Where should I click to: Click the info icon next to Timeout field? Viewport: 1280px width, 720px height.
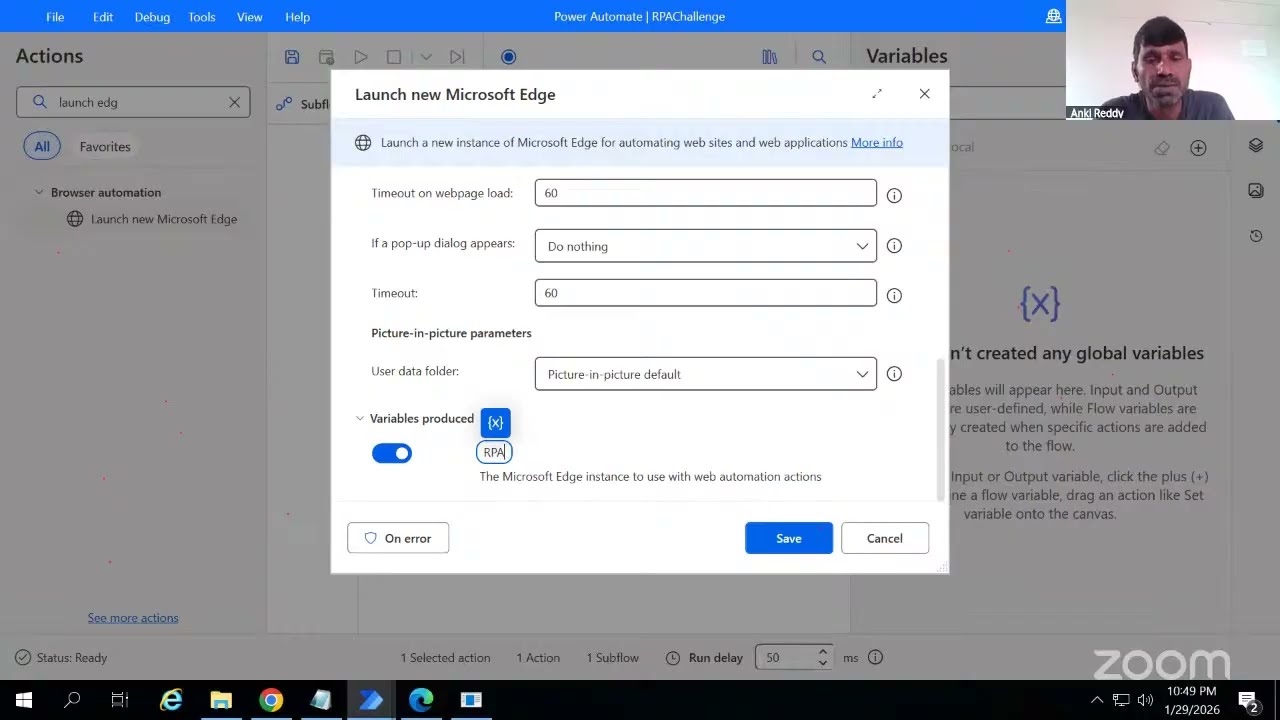point(894,295)
